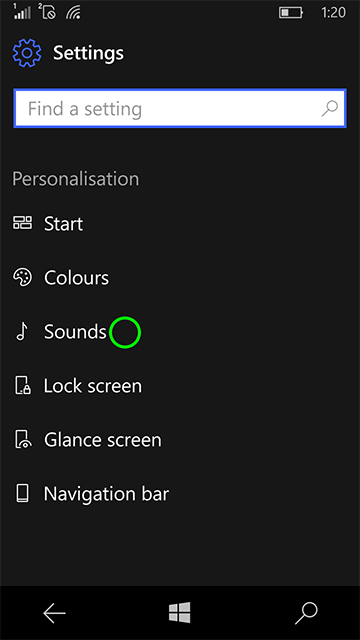This screenshot has width=360, height=640.
Task: Tap the bottom search button
Action: (306, 613)
